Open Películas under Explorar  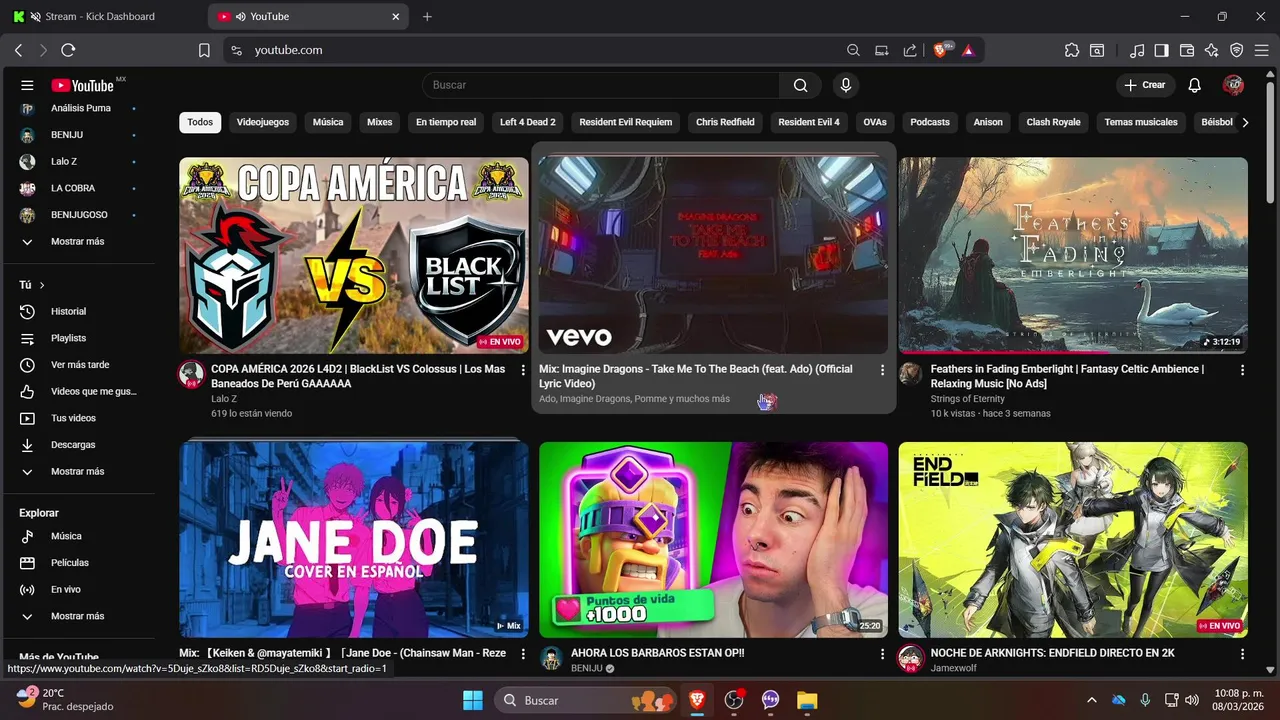[79, 563]
